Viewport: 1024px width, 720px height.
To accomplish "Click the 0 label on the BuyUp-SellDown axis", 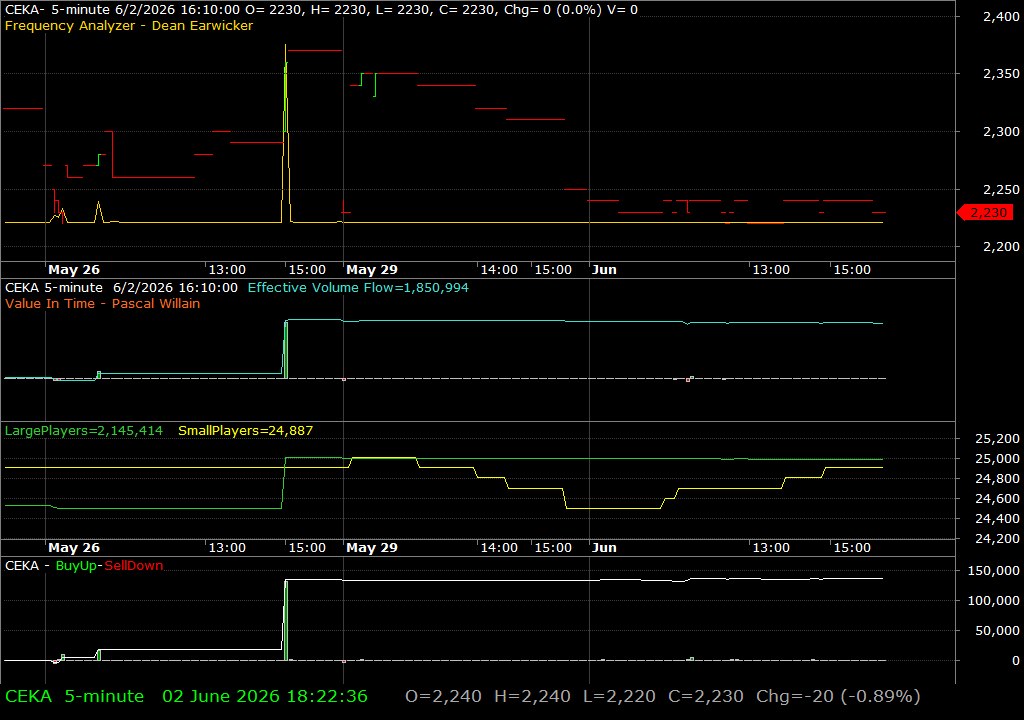I will point(1016,661).
